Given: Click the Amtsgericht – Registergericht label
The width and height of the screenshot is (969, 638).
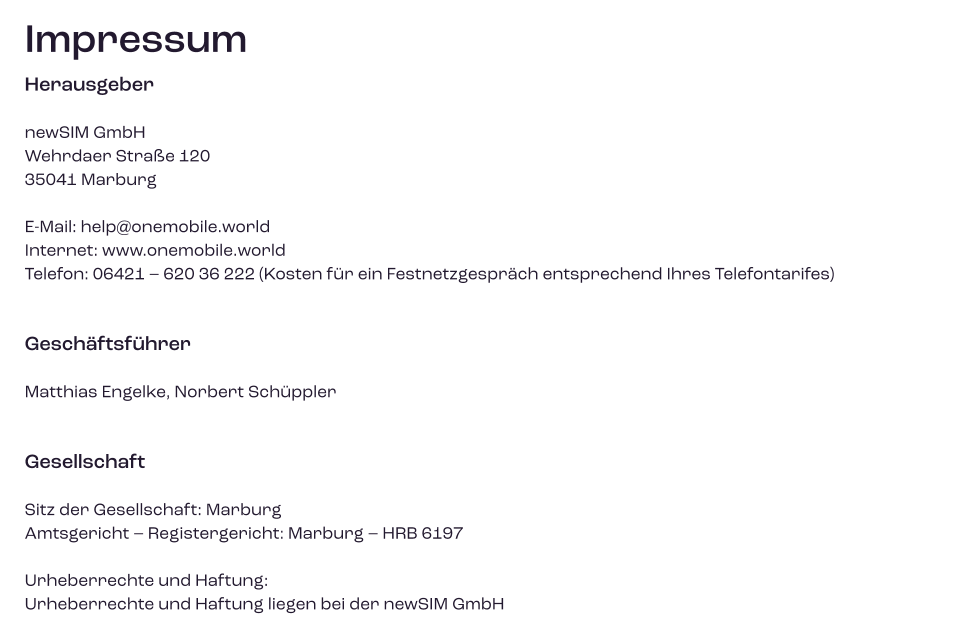Looking at the screenshot, I should coord(149,533).
